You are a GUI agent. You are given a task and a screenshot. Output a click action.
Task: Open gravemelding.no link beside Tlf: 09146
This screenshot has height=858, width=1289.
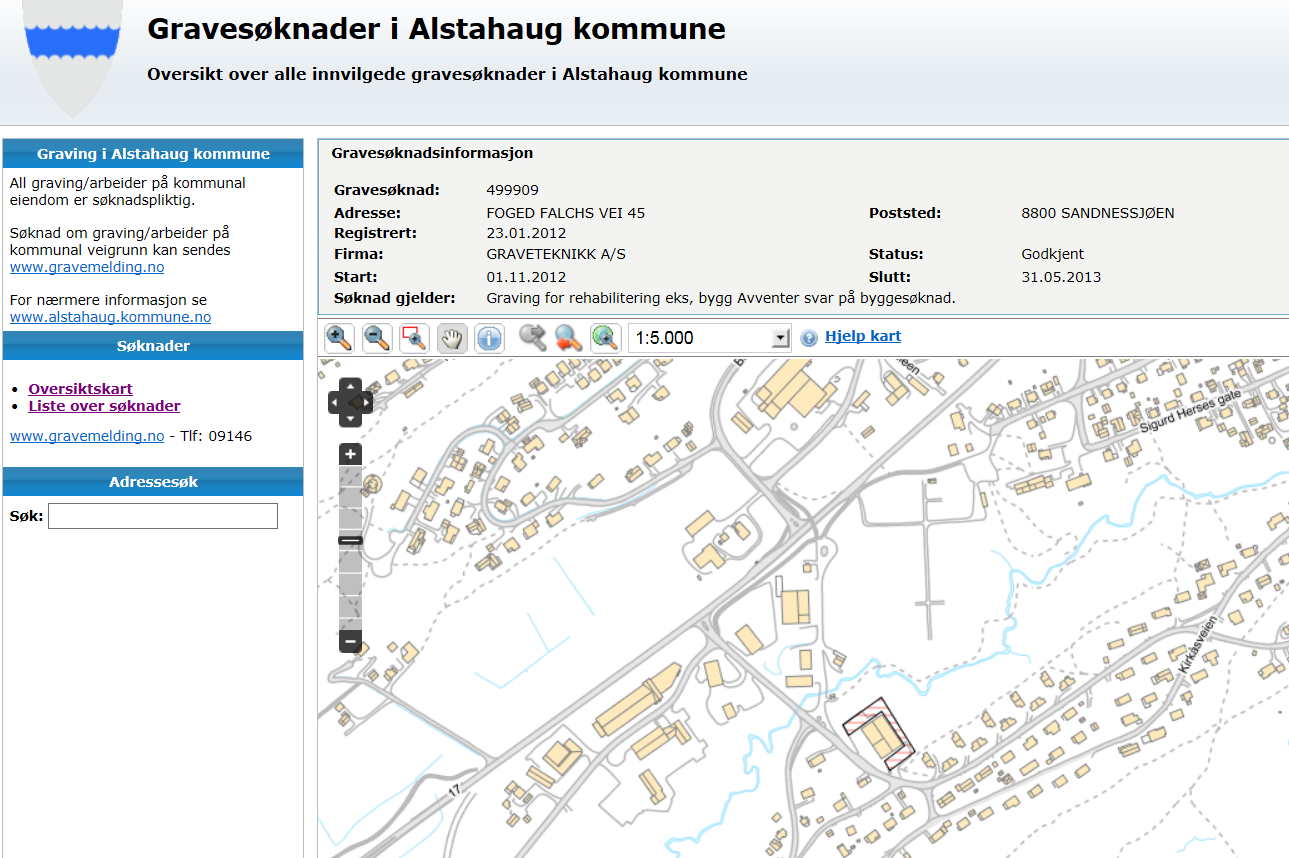point(87,436)
